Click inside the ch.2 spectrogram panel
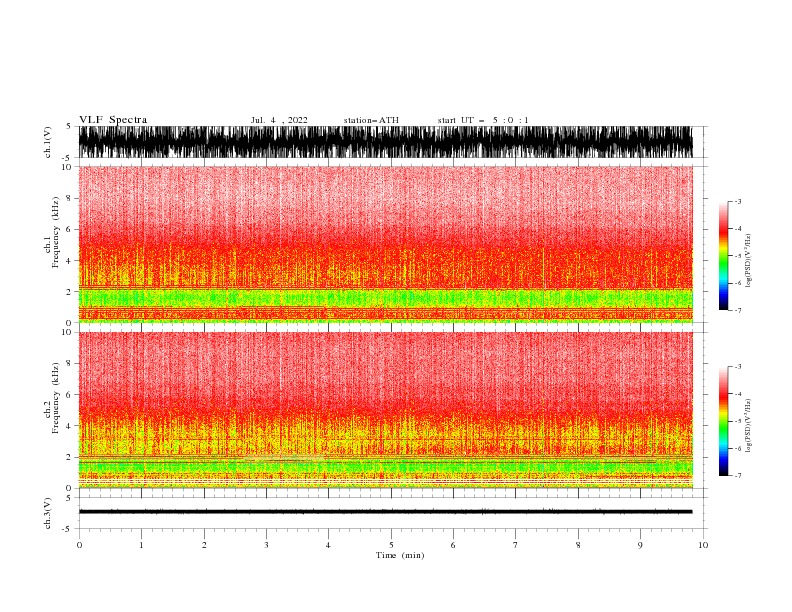 [385, 410]
